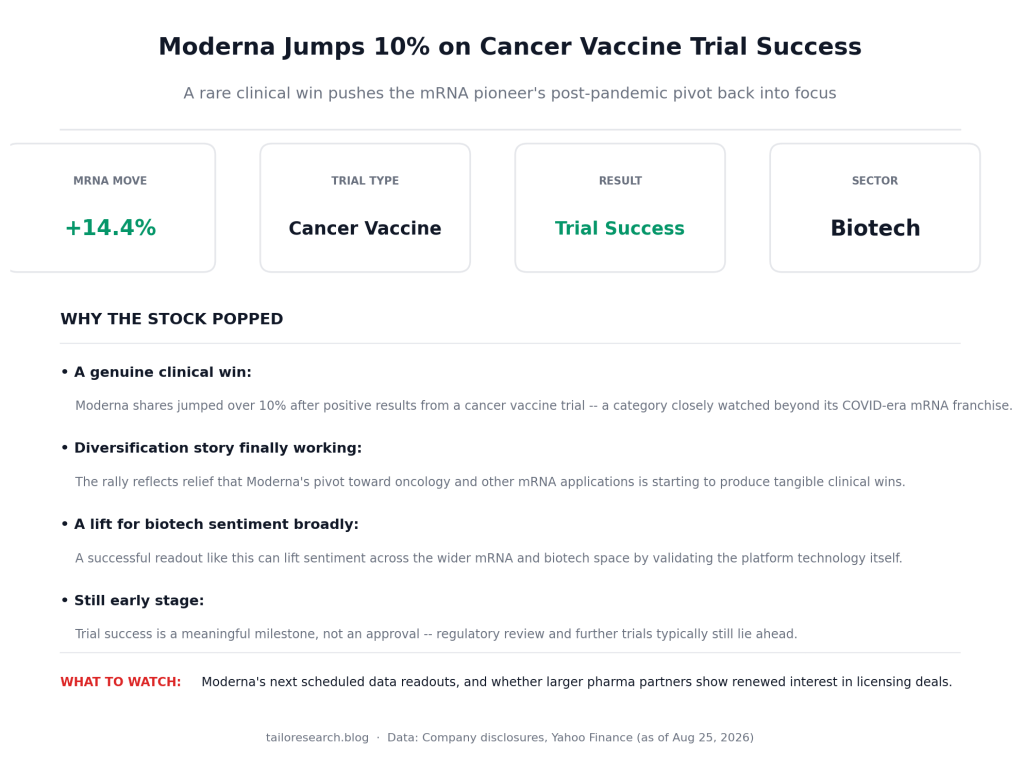Click 'Diversification story finally working' bullet
The height and width of the screenshot is (763, 1023).
(x=211, y=448)
